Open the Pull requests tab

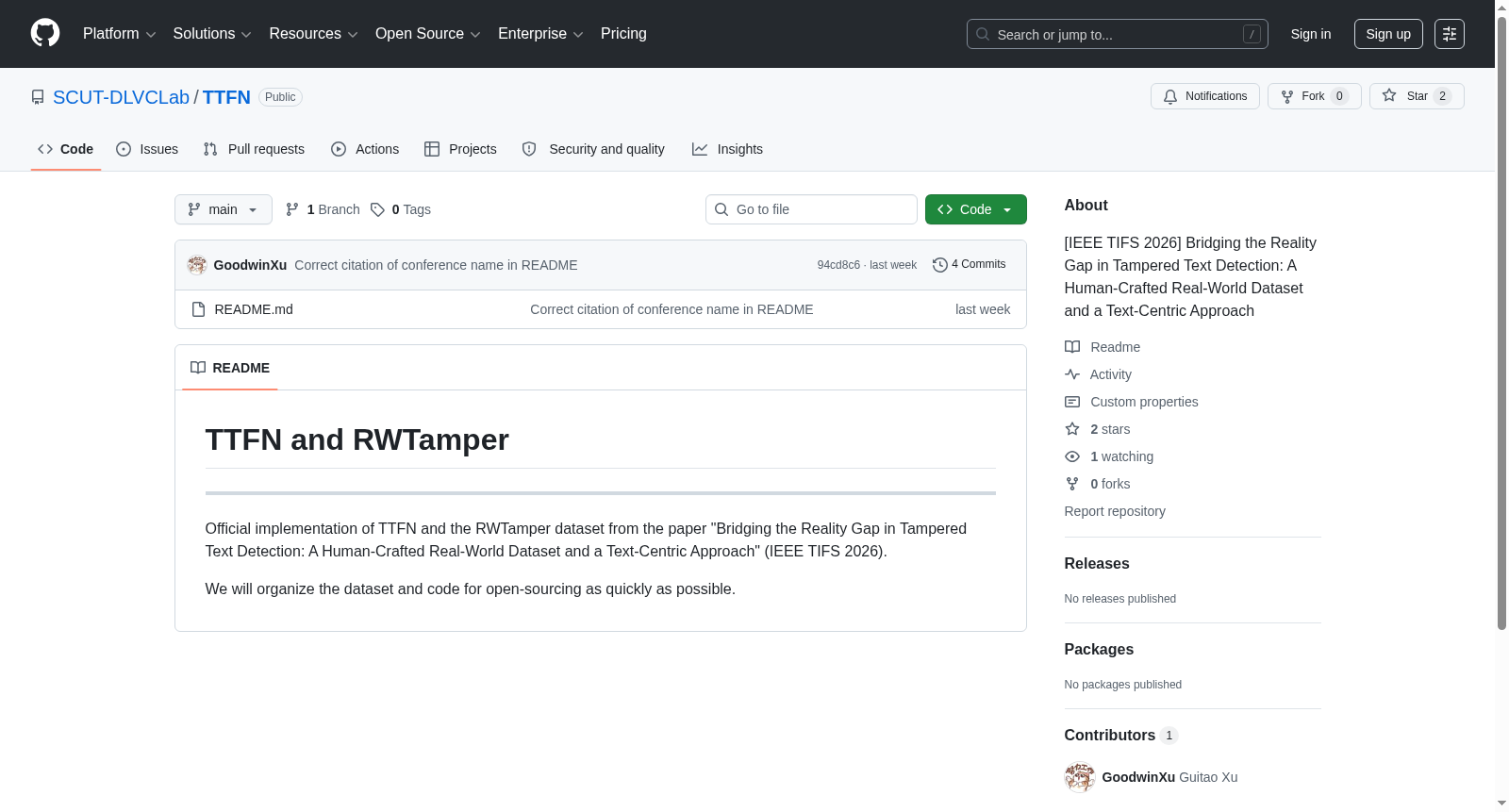(x=254, y=149)
